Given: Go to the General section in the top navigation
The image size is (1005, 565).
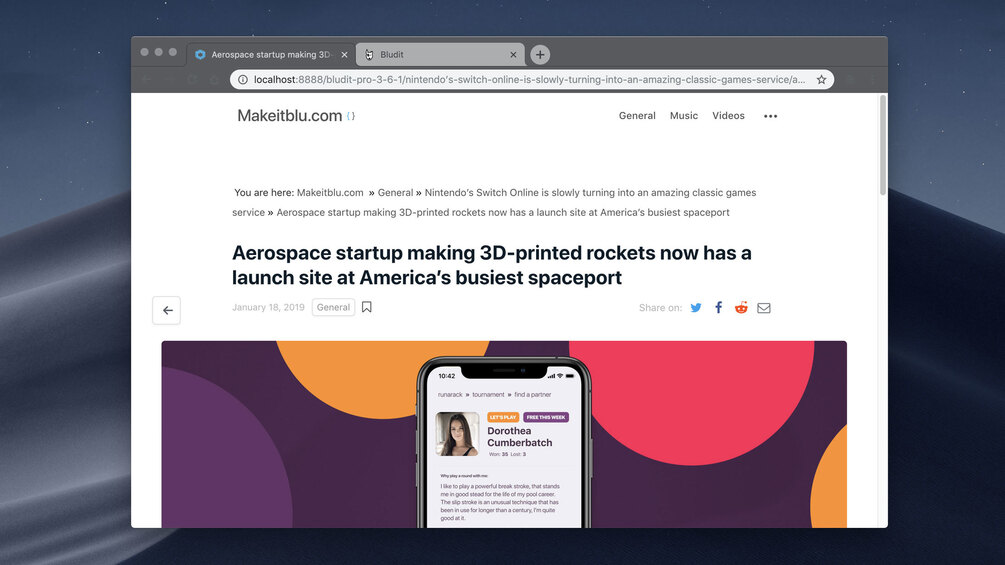Looking at the screenshot, I should click(637, 115).
